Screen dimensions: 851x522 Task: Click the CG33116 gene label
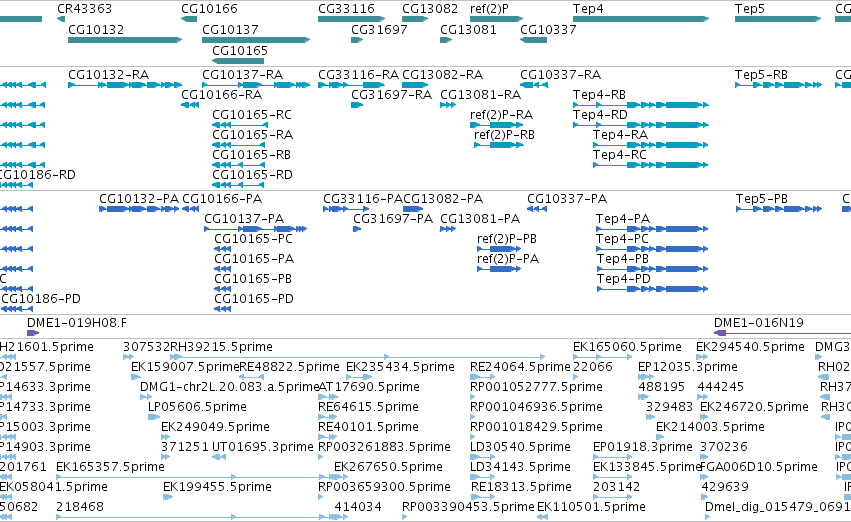click(x=346, y=9)
